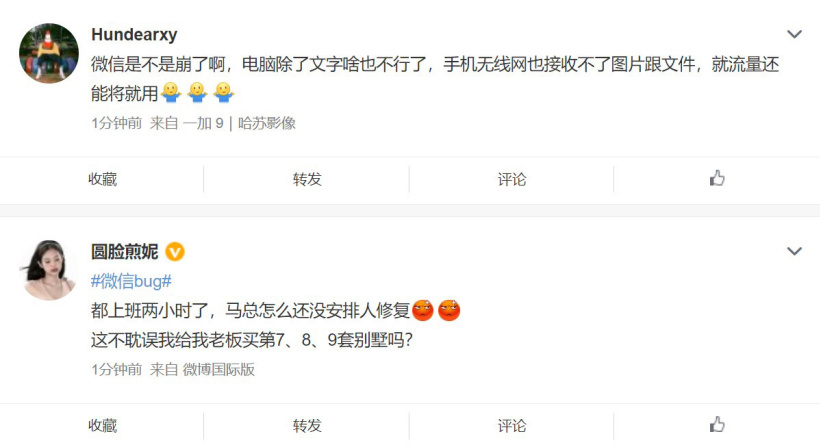Click 转发 under Hundearxy's post
The height and width of the screenshot is (445, 820).
tap(307, 179)
